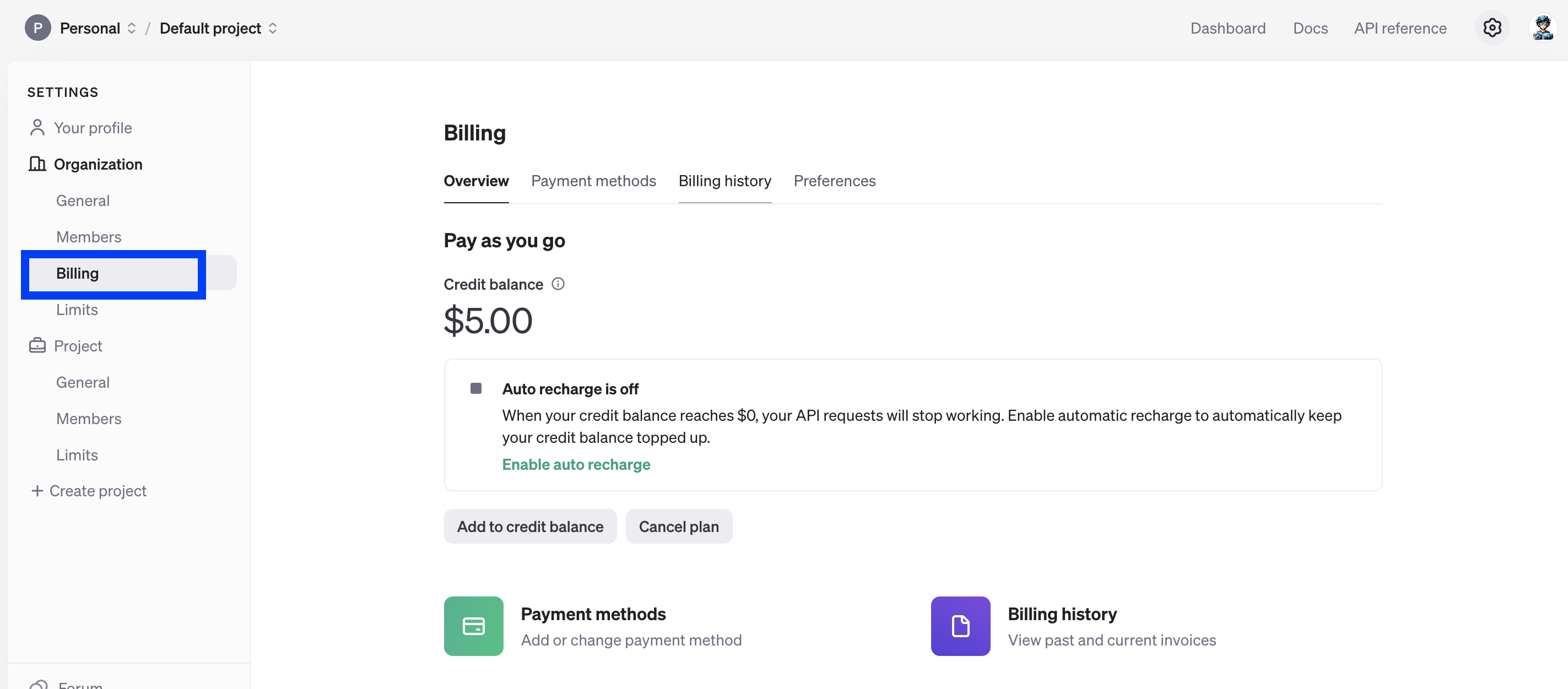This screenshot has height=689, width=1568.
Task: Click the user avatar in top bar
Action: click(x=1543, y=28)
